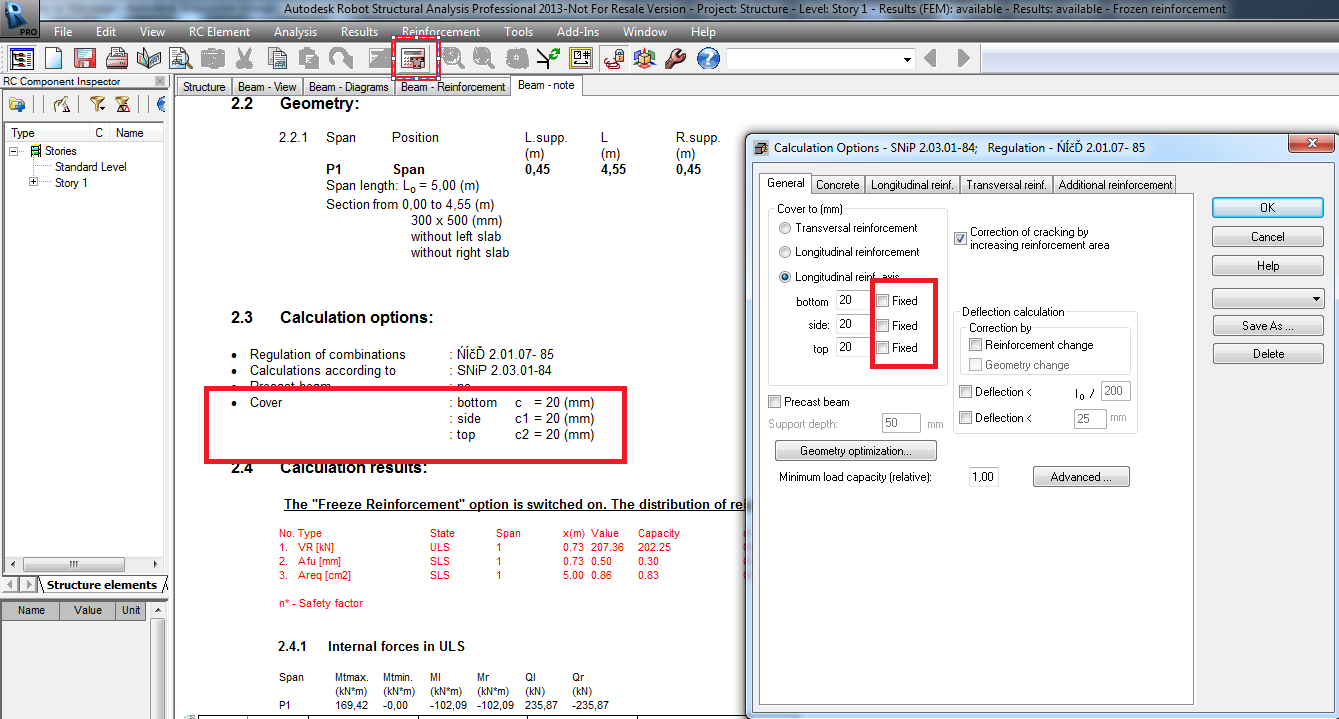Click the Cut scissors icon
The width and height of the screenshot is (1339, 719).
(244, 59)
